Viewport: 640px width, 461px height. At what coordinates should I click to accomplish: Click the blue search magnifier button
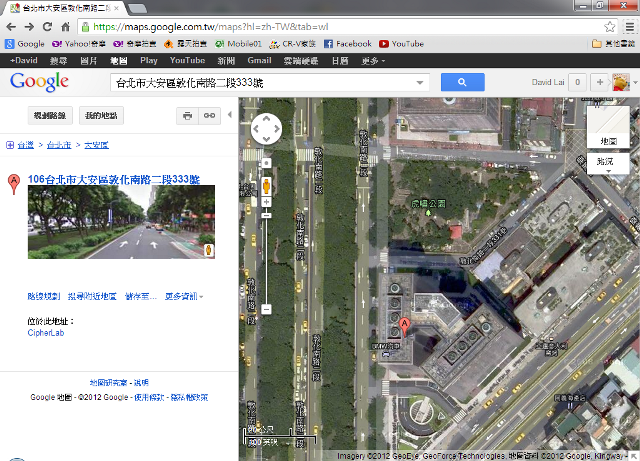tap(462, 82)
